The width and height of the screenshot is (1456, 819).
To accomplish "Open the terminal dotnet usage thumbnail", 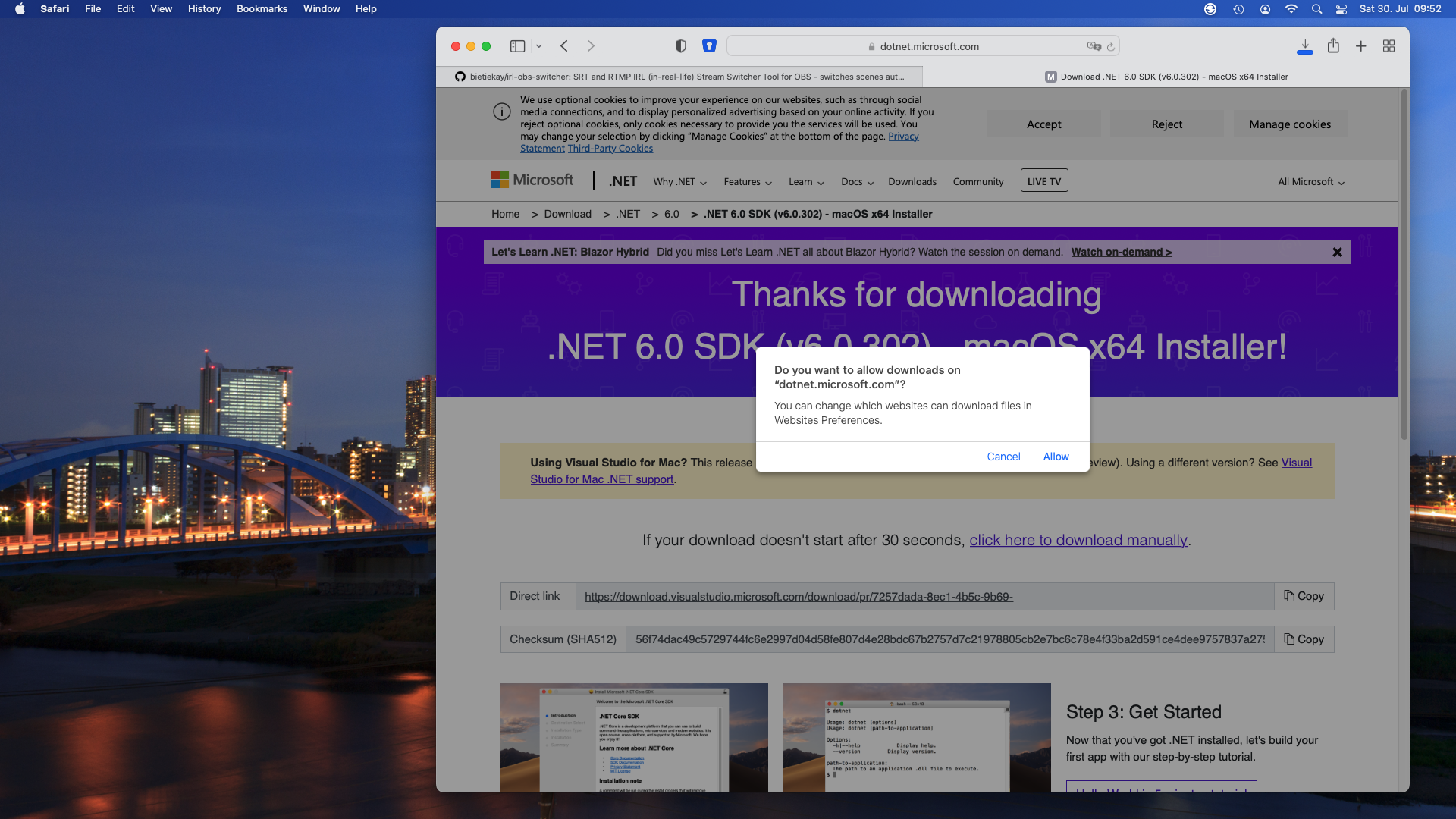I will pos(917,737).
